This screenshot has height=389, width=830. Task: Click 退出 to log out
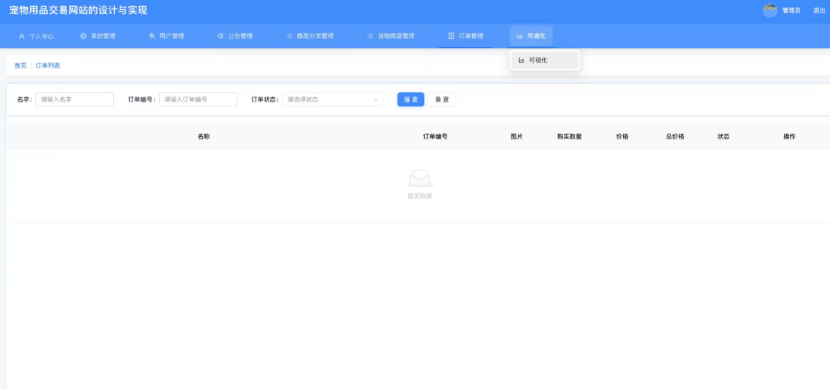tap(819, 11)
